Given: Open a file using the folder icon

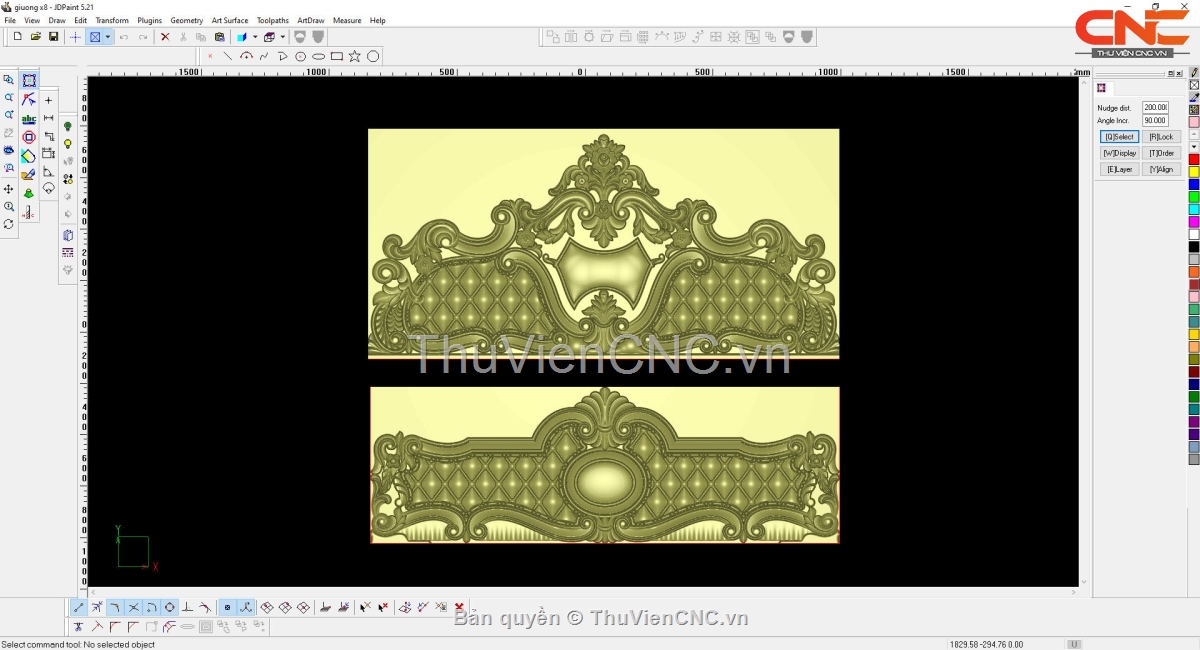Looking at the screenshot, I should [36, 37].
